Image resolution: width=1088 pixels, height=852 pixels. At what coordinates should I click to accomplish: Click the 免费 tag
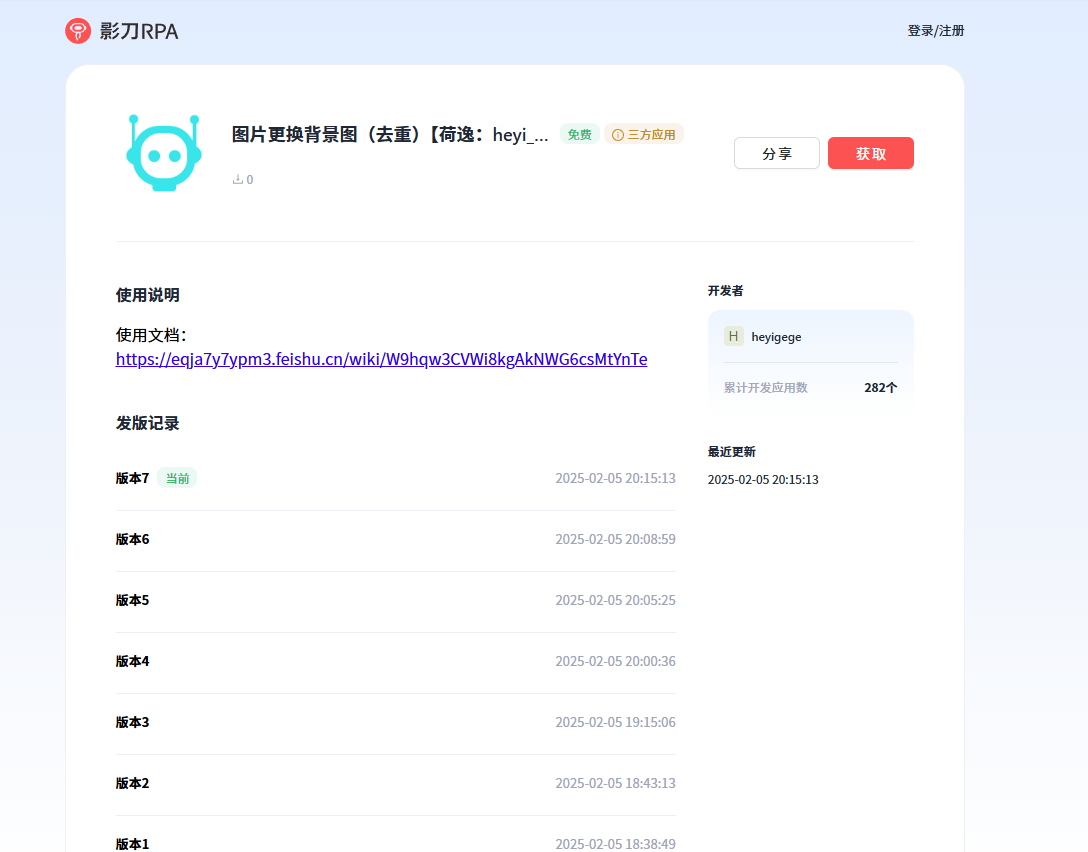click(579, 134)
